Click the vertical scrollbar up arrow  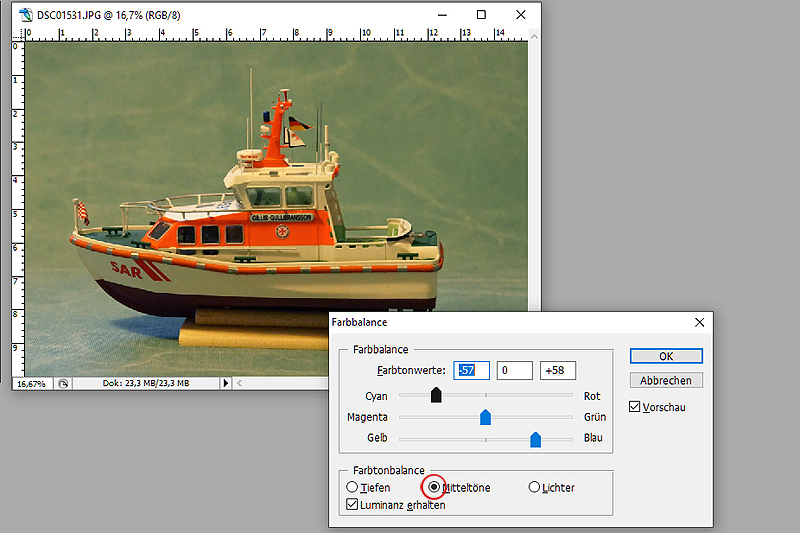pos(534,37)
